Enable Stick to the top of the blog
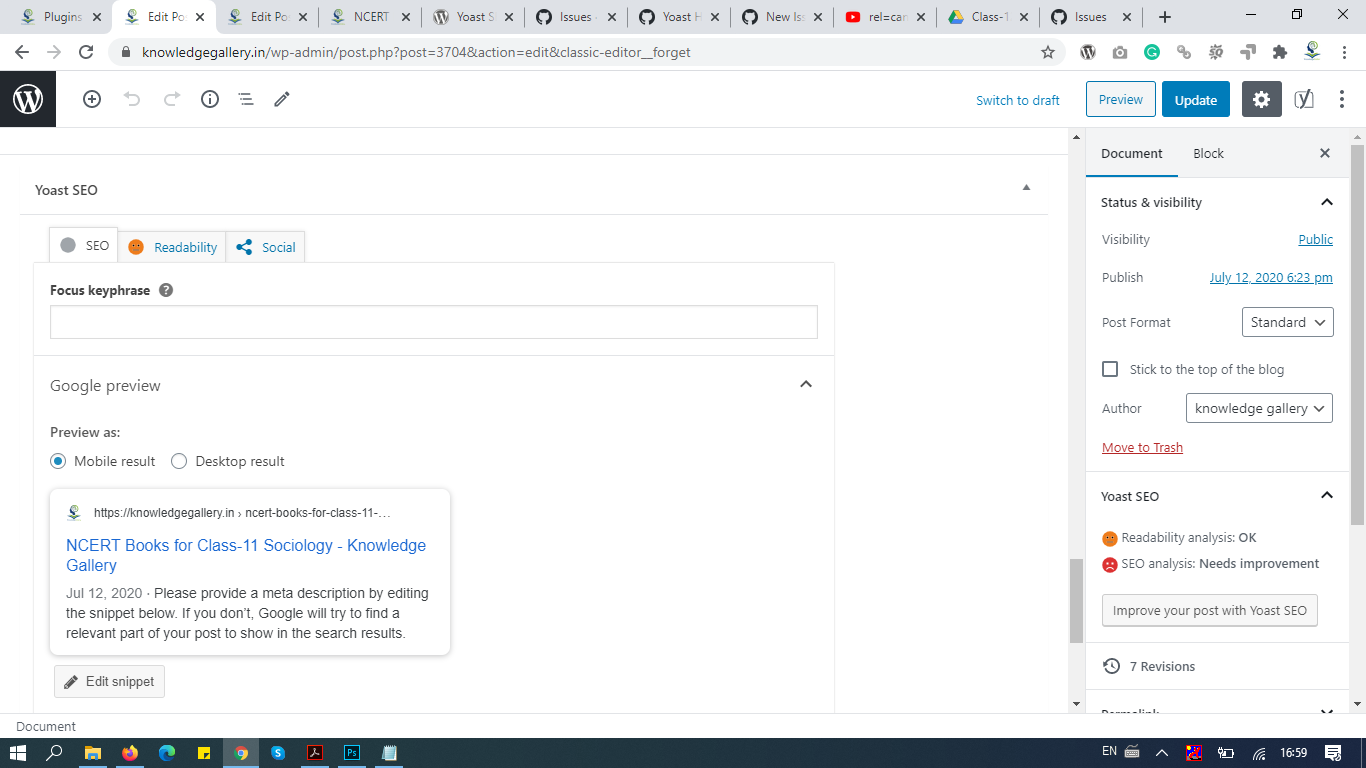This screenshot has width=1366, height=768. 1110,368
